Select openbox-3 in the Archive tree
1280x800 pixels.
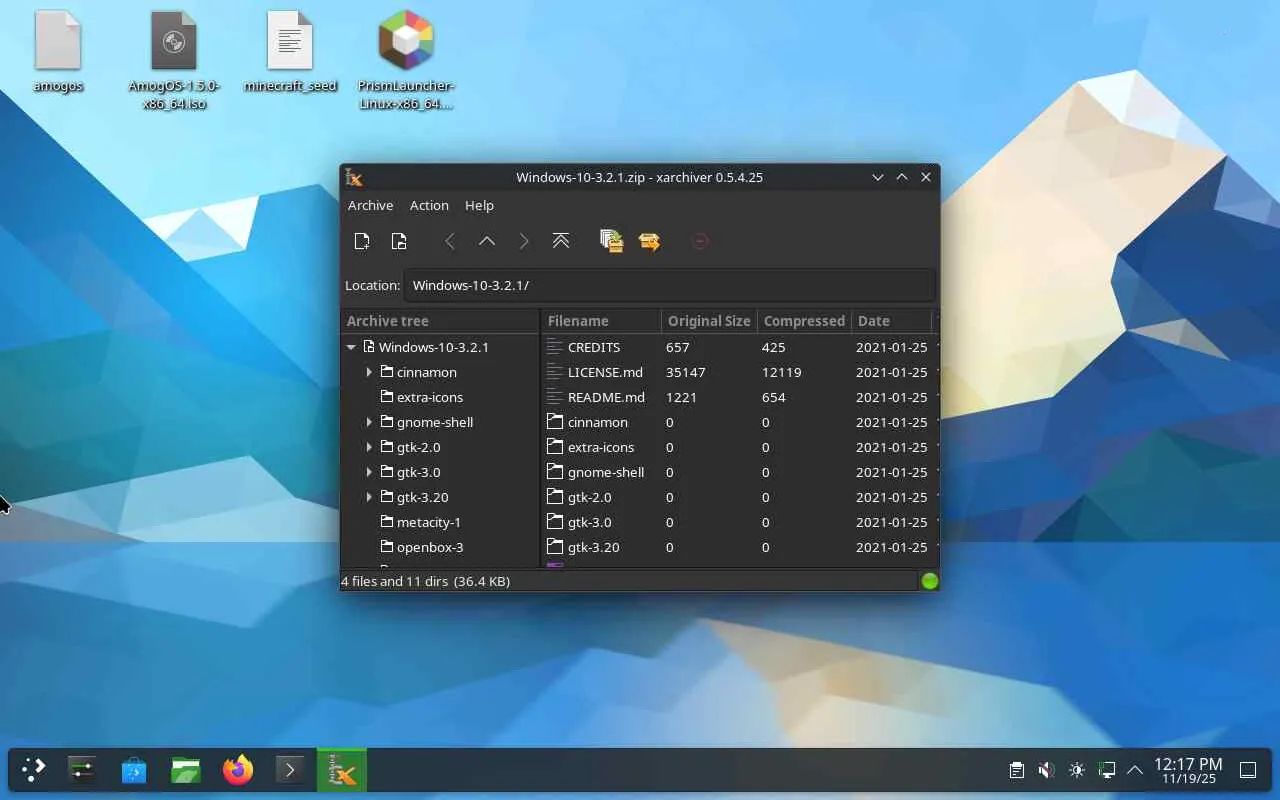tap(430, 547)
